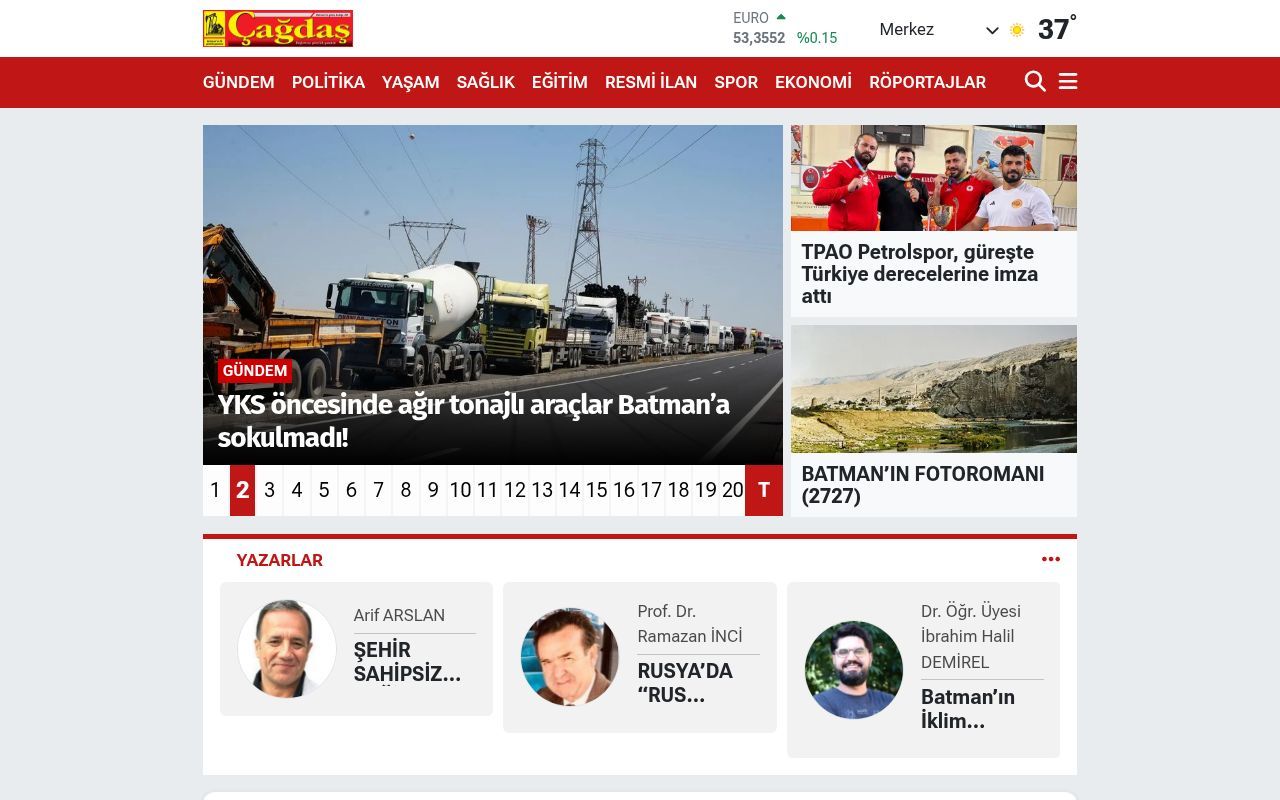This screenshot has width=1280, height=800.
Task: View slider page 20
Action: pyautogui.click(x=733, y=490)
